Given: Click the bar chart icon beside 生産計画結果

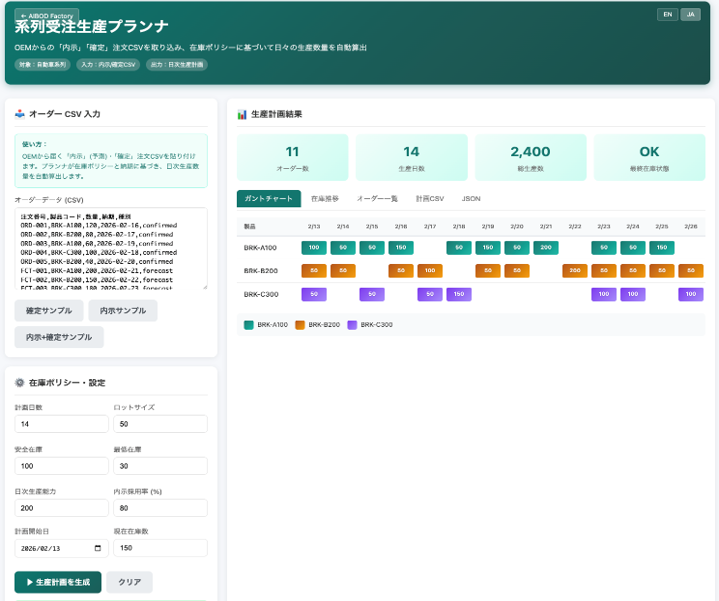Looking at the screenshot, I should pos(242,114).
